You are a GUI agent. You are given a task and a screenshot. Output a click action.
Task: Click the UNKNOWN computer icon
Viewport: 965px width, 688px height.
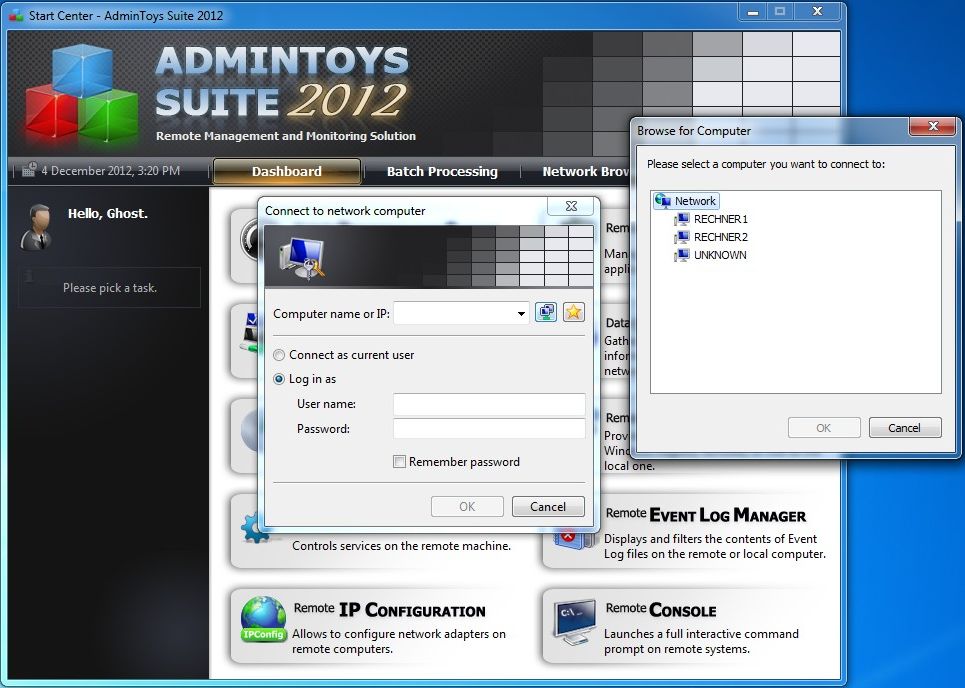click(682, 255)
